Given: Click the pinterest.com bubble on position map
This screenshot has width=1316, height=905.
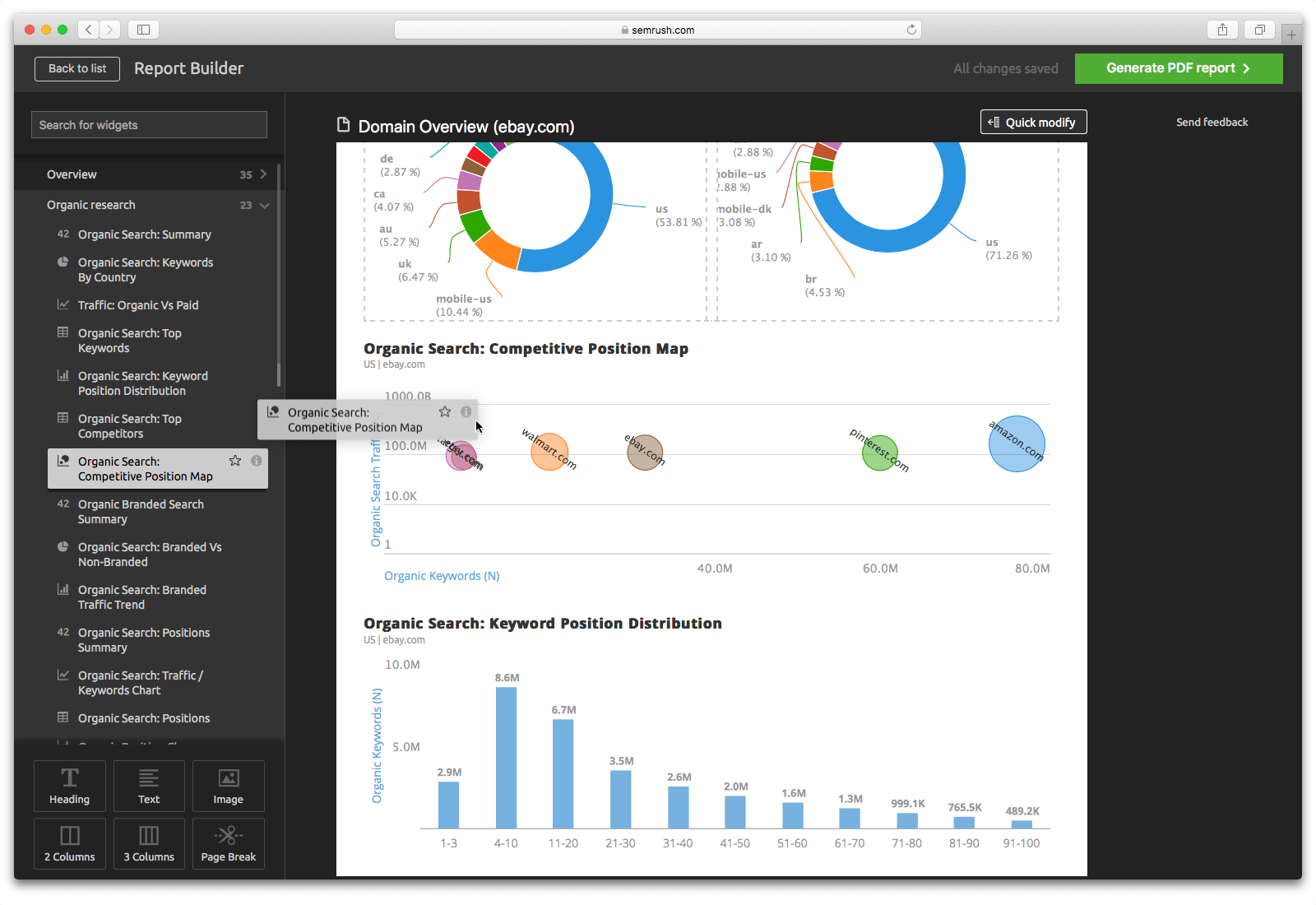Looking at the screenshot, I should pos(880,452).
